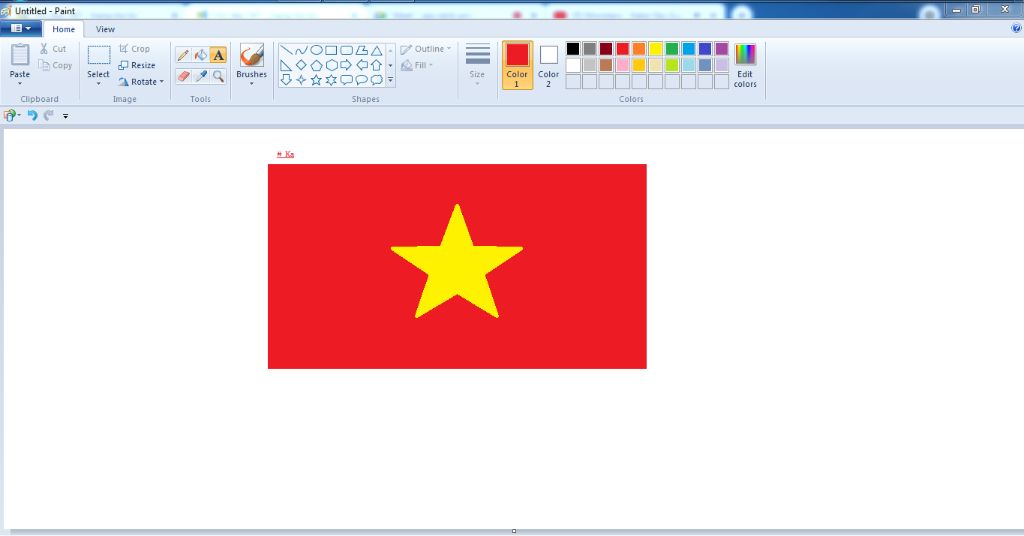The width and height of the screenshot is (1024, 536).
Task: Choose the Hexagon shape
Action: tap(331, 65)
